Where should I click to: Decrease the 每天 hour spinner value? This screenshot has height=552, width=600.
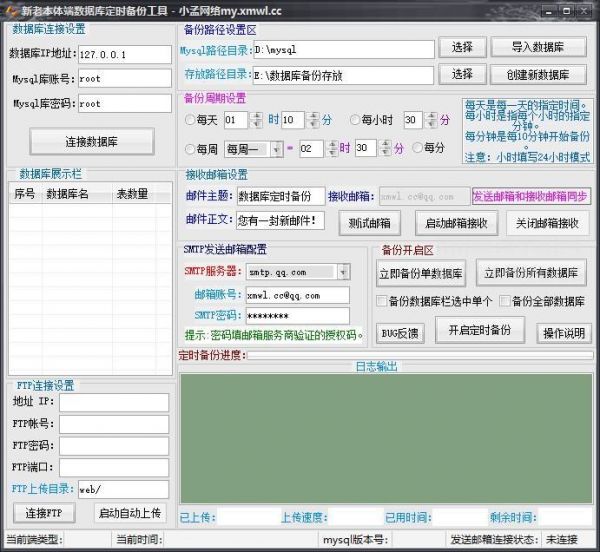(256, 124)
